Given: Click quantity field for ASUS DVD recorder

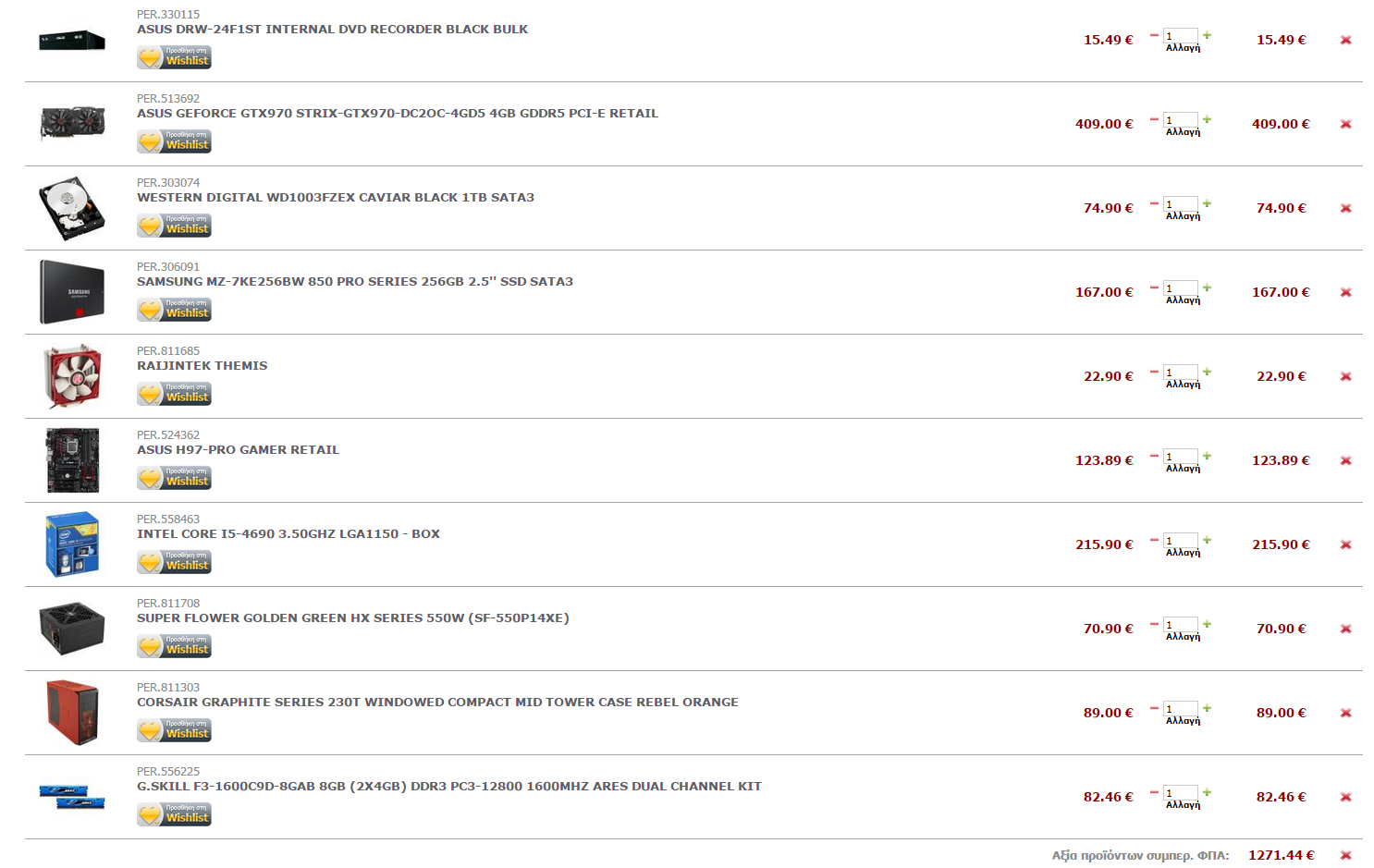Looking at the screenshot, I should [x=1181, y=36].
